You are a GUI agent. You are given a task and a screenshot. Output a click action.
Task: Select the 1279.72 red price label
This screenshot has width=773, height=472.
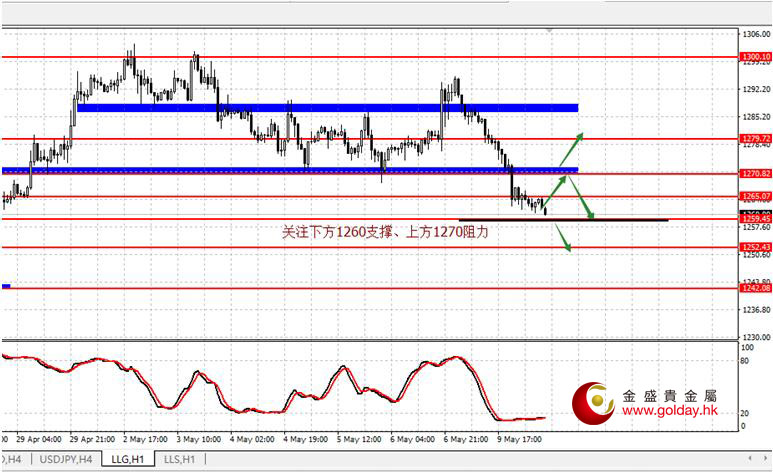(x=755, y=139)
